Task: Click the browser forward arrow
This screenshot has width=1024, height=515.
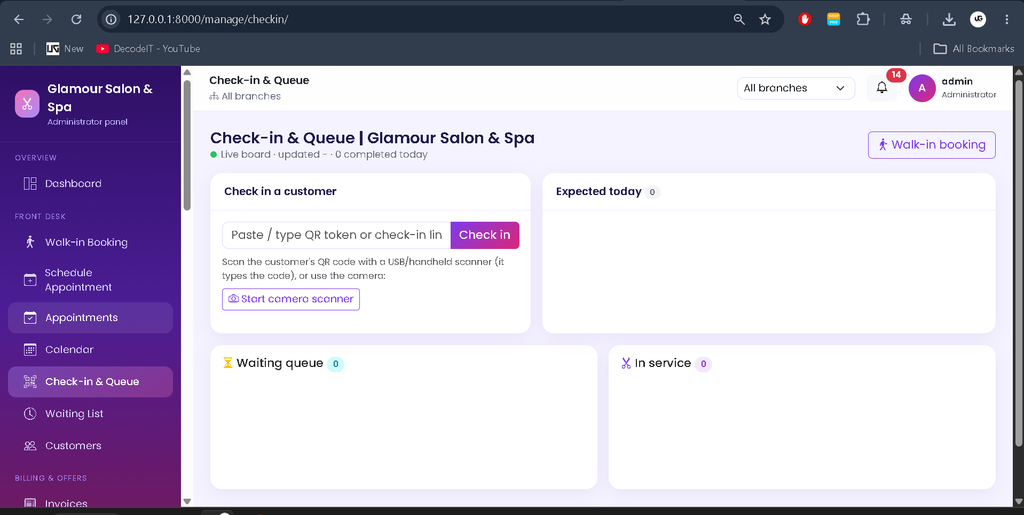Action: coord(47,20)
